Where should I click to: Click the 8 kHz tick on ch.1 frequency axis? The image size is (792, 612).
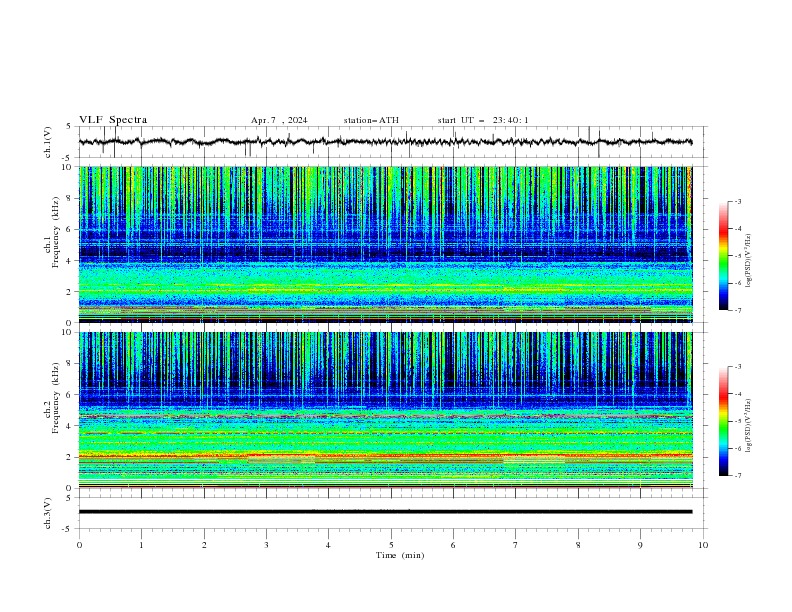(70, 198)
